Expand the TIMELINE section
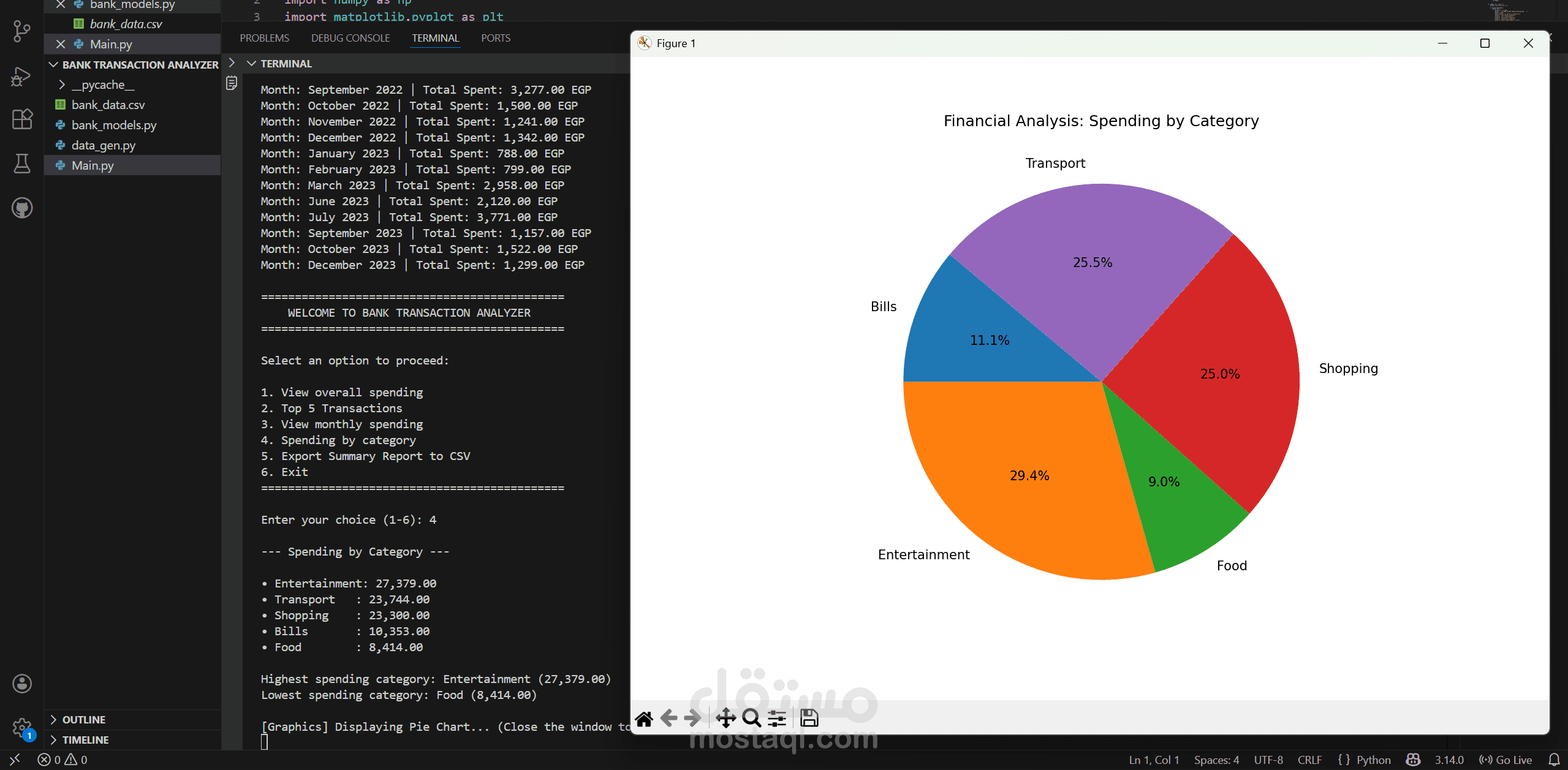This screenshot has height=770, width=1568. [85, 740]
